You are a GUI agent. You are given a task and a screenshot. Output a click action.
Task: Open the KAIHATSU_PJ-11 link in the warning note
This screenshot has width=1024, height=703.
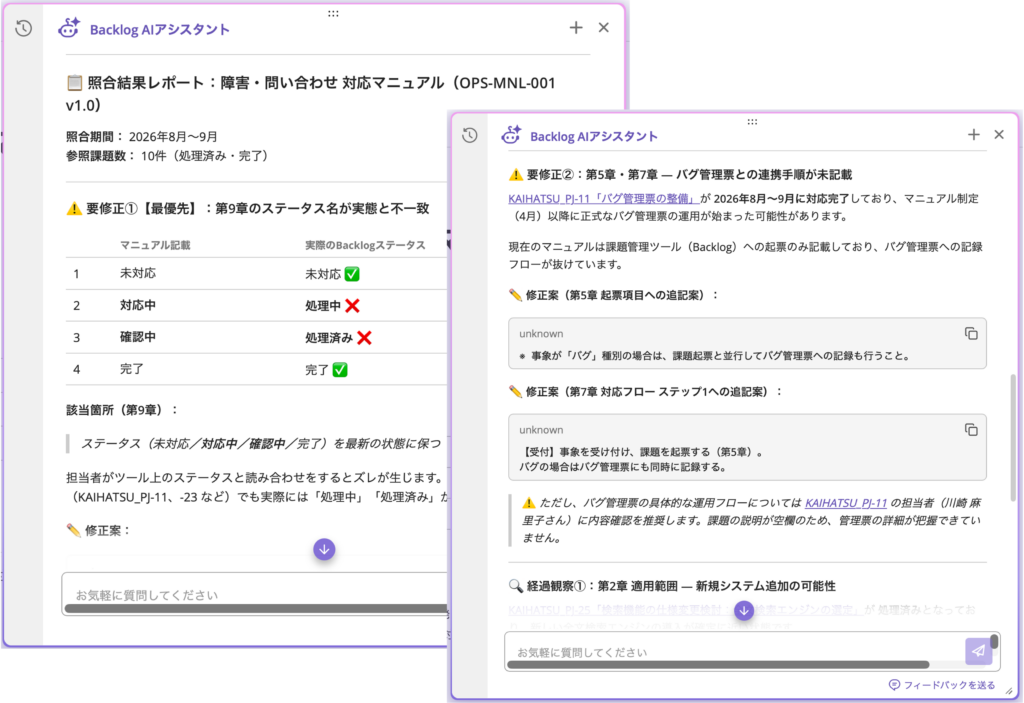[846, 503]
